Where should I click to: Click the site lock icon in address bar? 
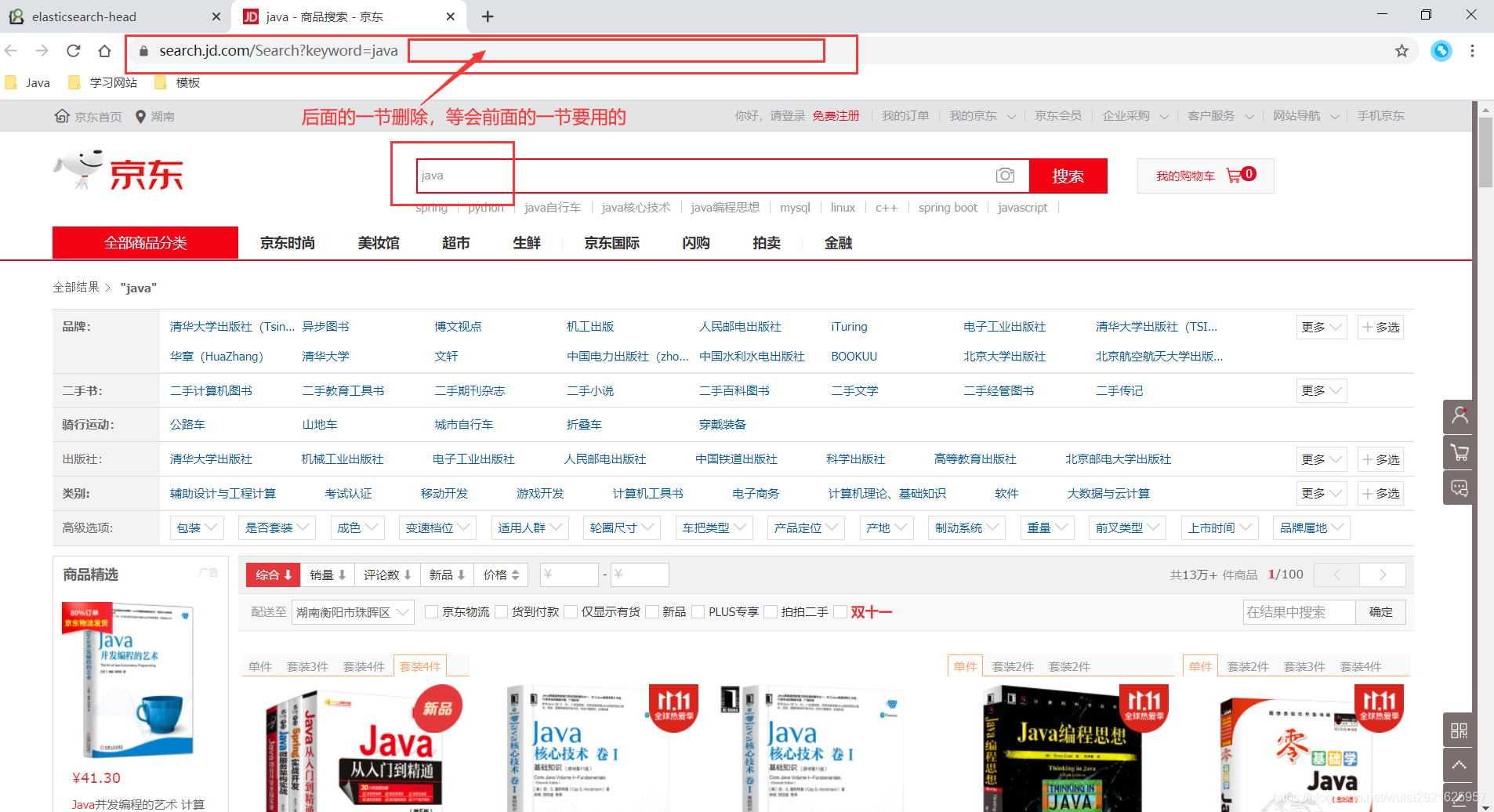pyautogui.click(x=143, y=51)
